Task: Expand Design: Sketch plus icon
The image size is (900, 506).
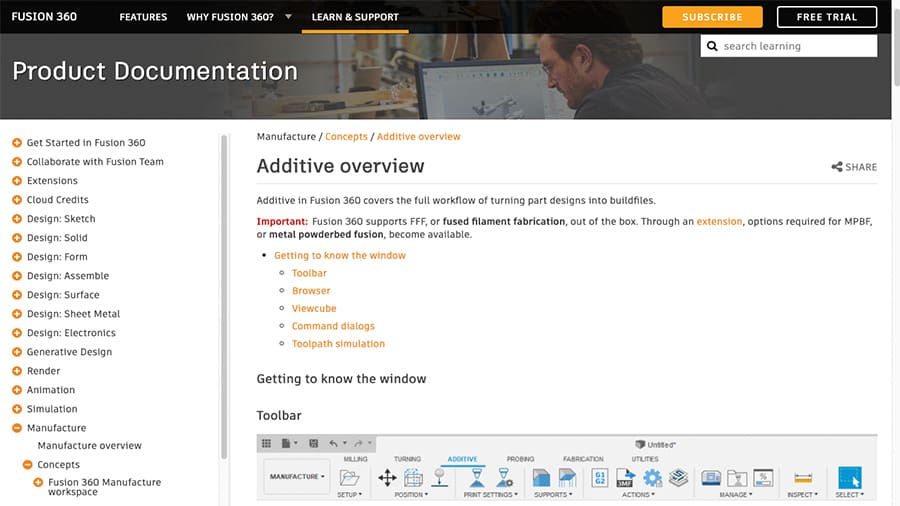Action: 17,219
